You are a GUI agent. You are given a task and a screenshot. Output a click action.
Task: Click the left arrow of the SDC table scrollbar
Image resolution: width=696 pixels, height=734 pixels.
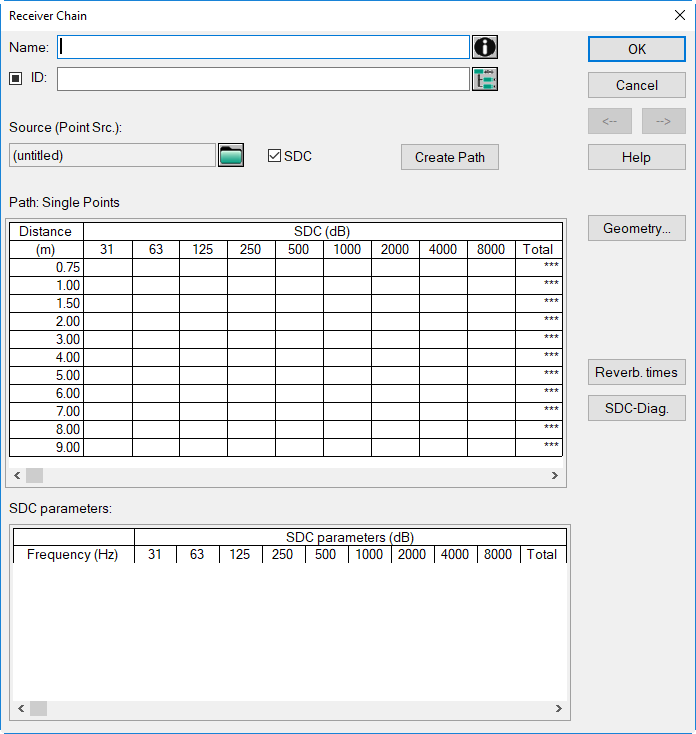(17, 476)
